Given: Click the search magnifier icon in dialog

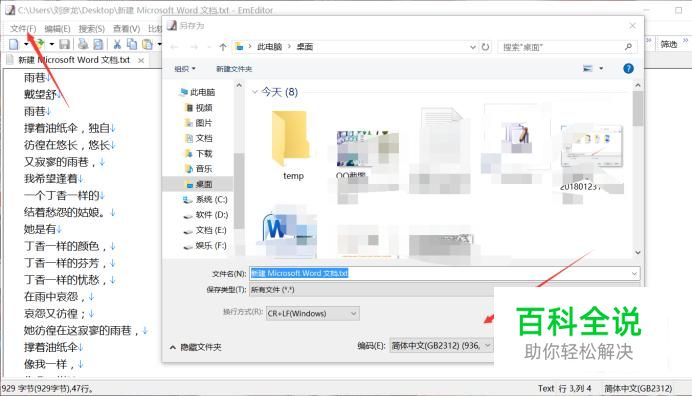Looking at the screenshot, I should (x=628, y=46).
